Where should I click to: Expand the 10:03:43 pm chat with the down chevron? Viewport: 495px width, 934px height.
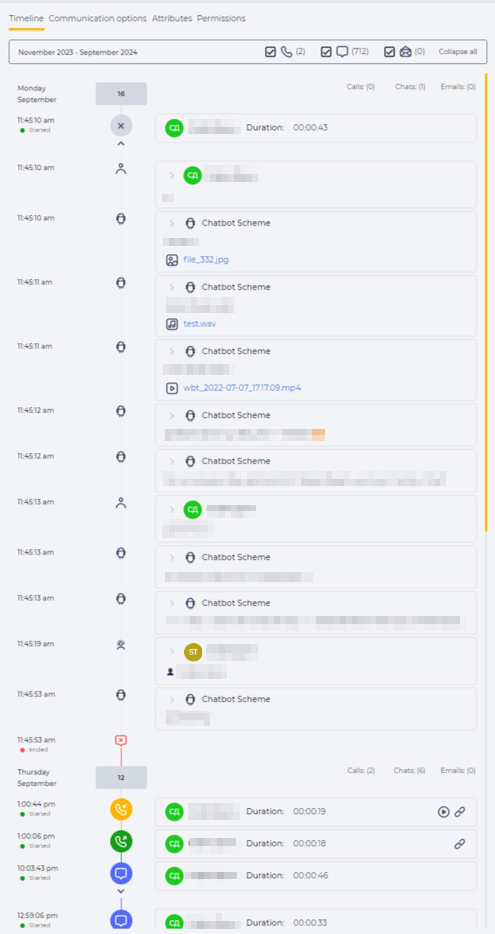[x=121, y=891]
